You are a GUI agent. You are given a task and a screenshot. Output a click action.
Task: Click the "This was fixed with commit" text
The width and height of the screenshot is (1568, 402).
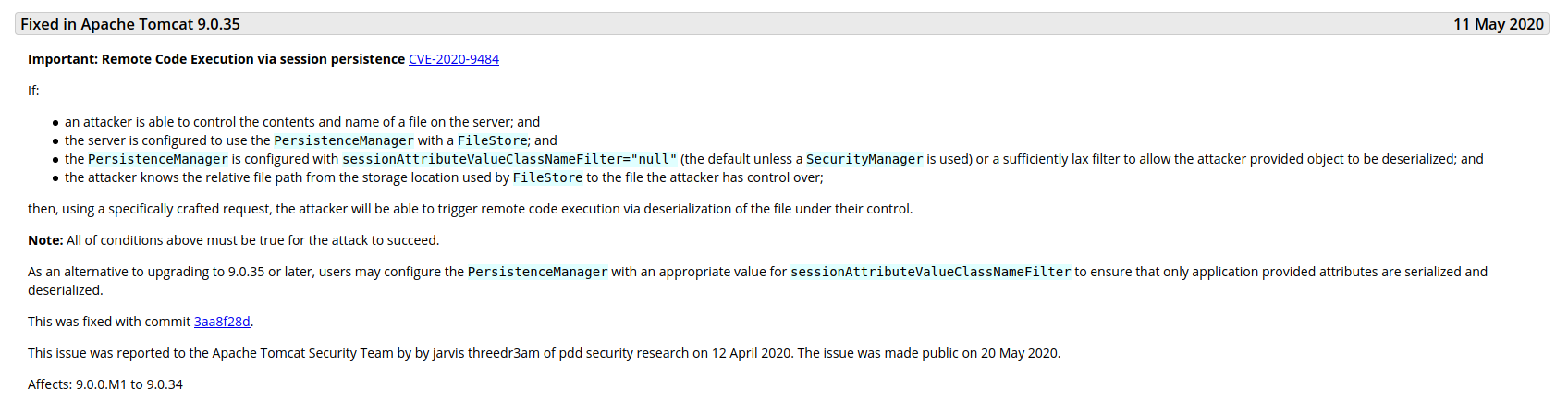109,322
